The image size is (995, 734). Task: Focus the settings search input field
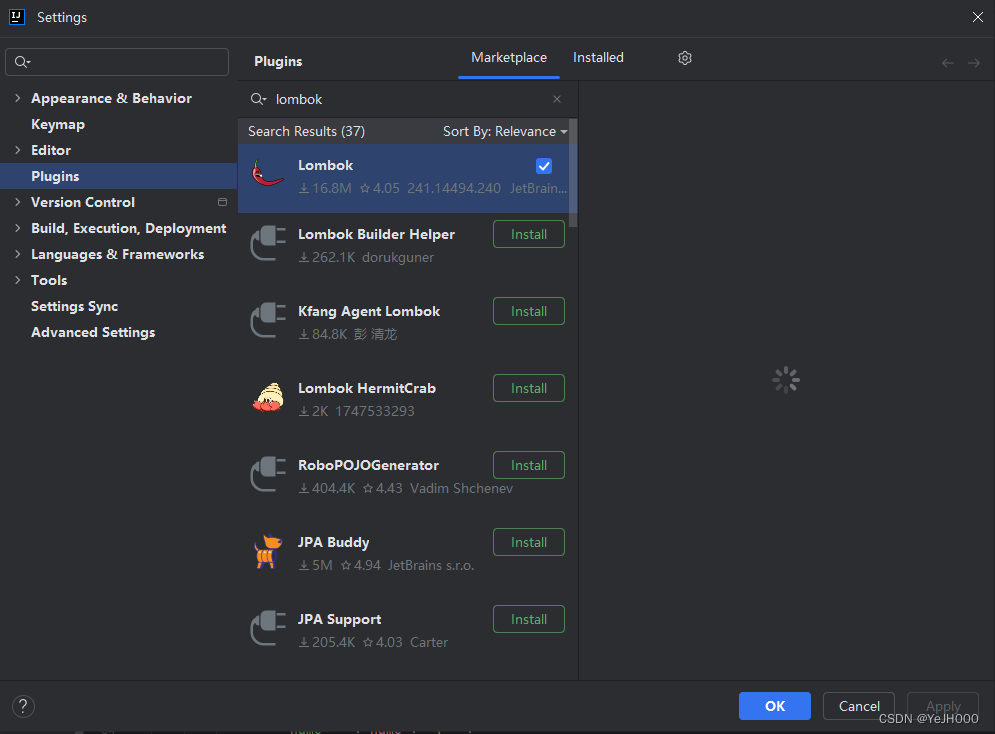(117, 62)
